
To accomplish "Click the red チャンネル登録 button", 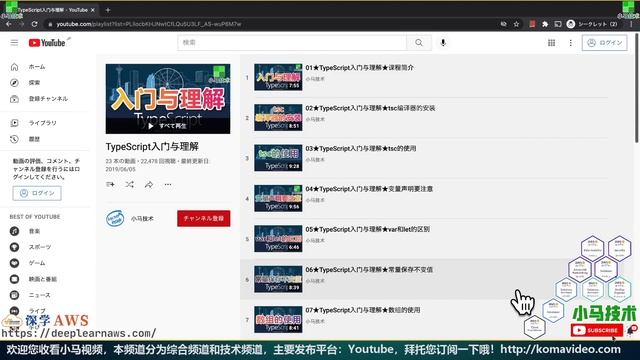I will pos(204,218).
